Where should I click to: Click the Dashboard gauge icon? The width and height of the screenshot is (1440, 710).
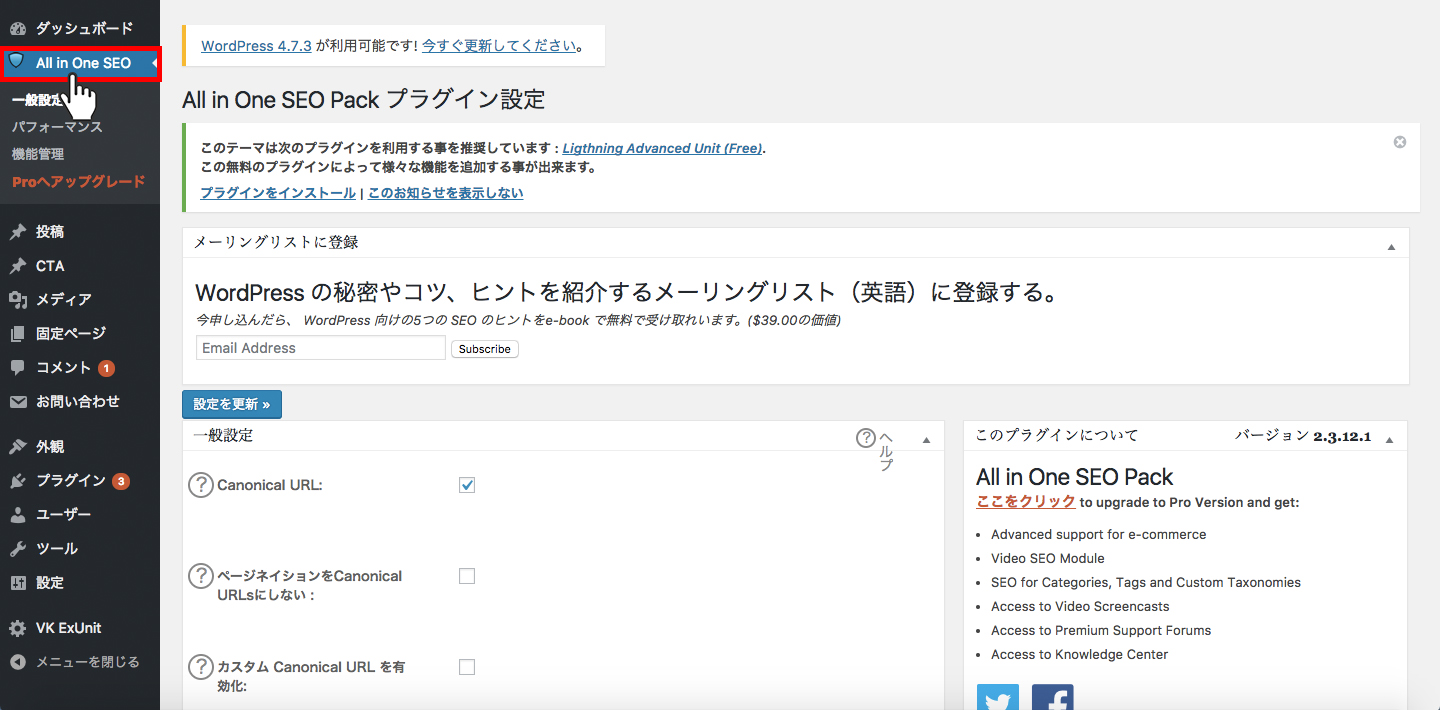click(x=18, y=28)
